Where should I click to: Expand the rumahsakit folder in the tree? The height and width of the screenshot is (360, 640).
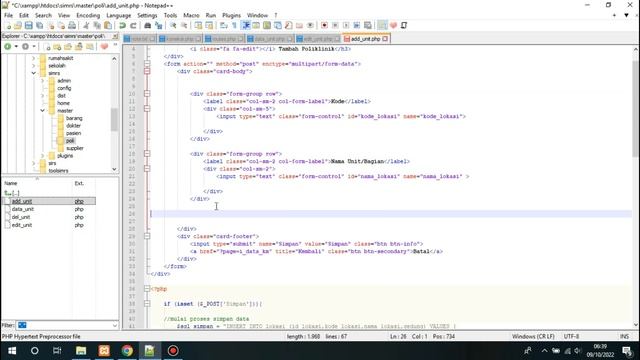tap(33, 58)
